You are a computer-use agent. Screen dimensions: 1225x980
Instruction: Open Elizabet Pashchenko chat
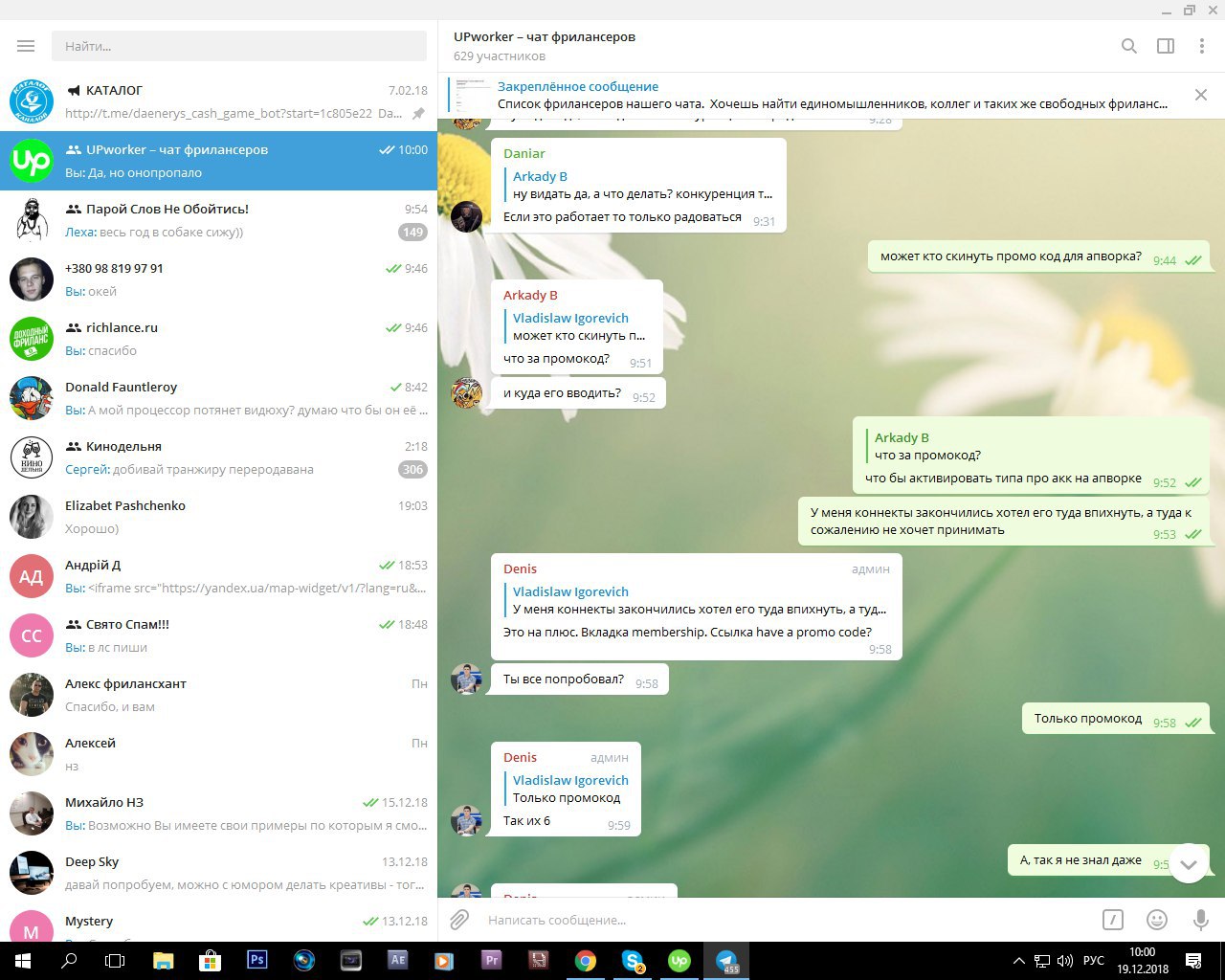click(x=218, y=517)
